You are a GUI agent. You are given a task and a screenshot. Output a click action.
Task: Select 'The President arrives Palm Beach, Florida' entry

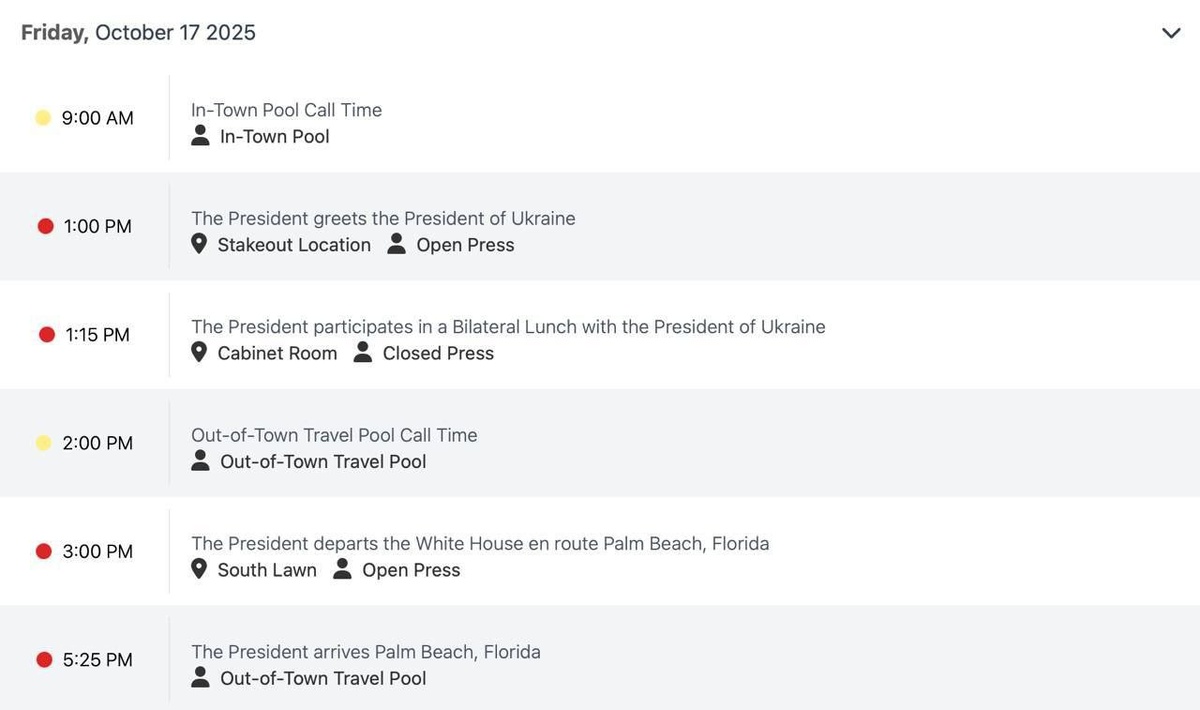[x=365, y=652]
